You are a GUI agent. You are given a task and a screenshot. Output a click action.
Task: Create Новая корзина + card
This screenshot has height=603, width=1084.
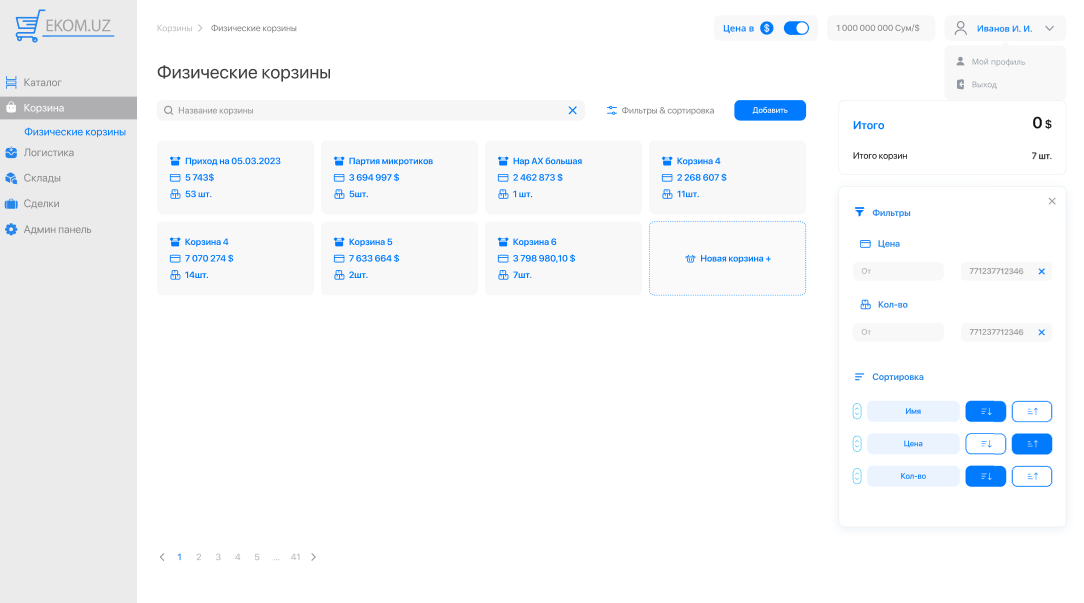pyautogui.click(x=727, y=259)
